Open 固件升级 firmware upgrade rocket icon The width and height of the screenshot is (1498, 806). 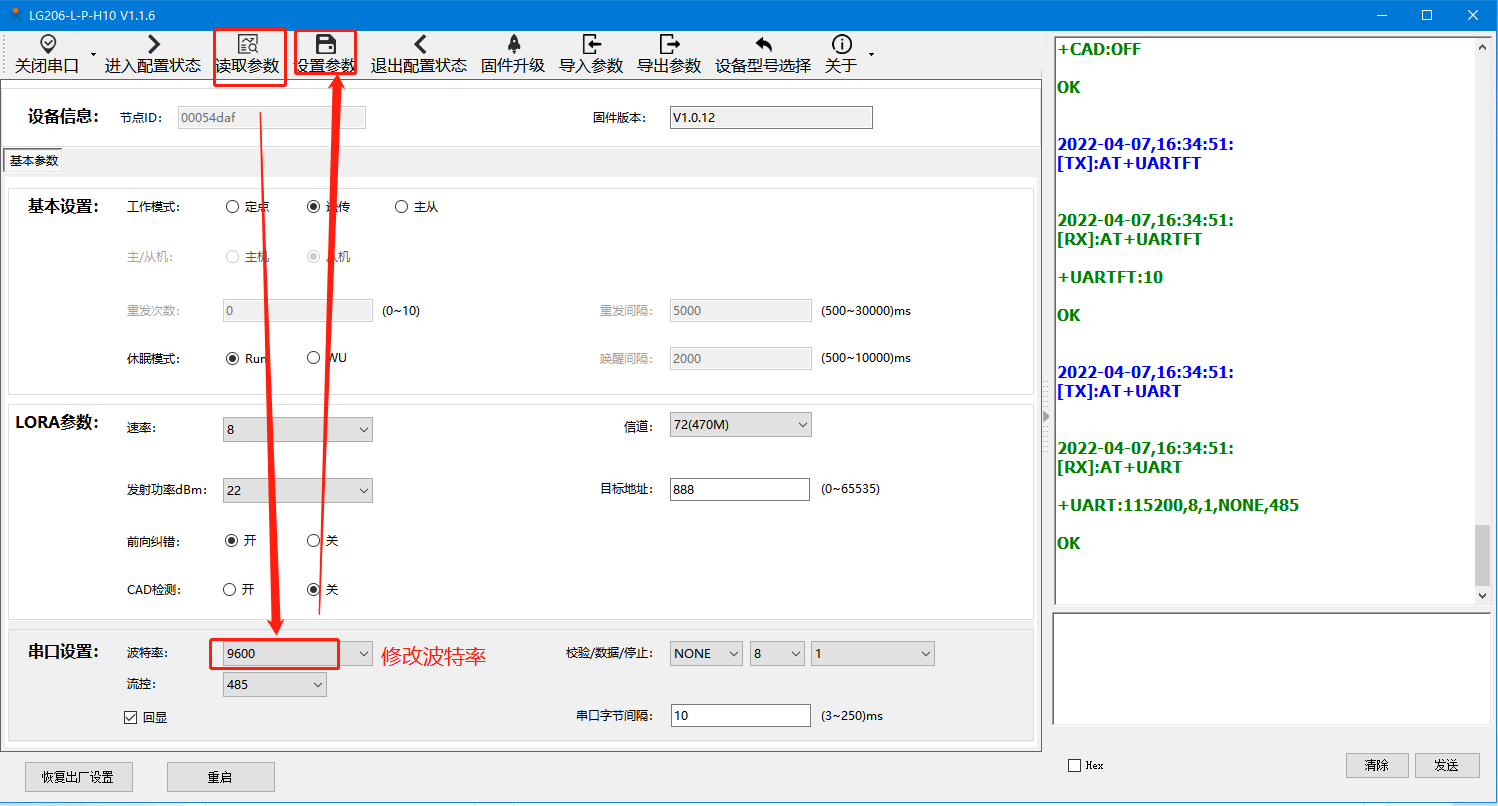point(513,45)
